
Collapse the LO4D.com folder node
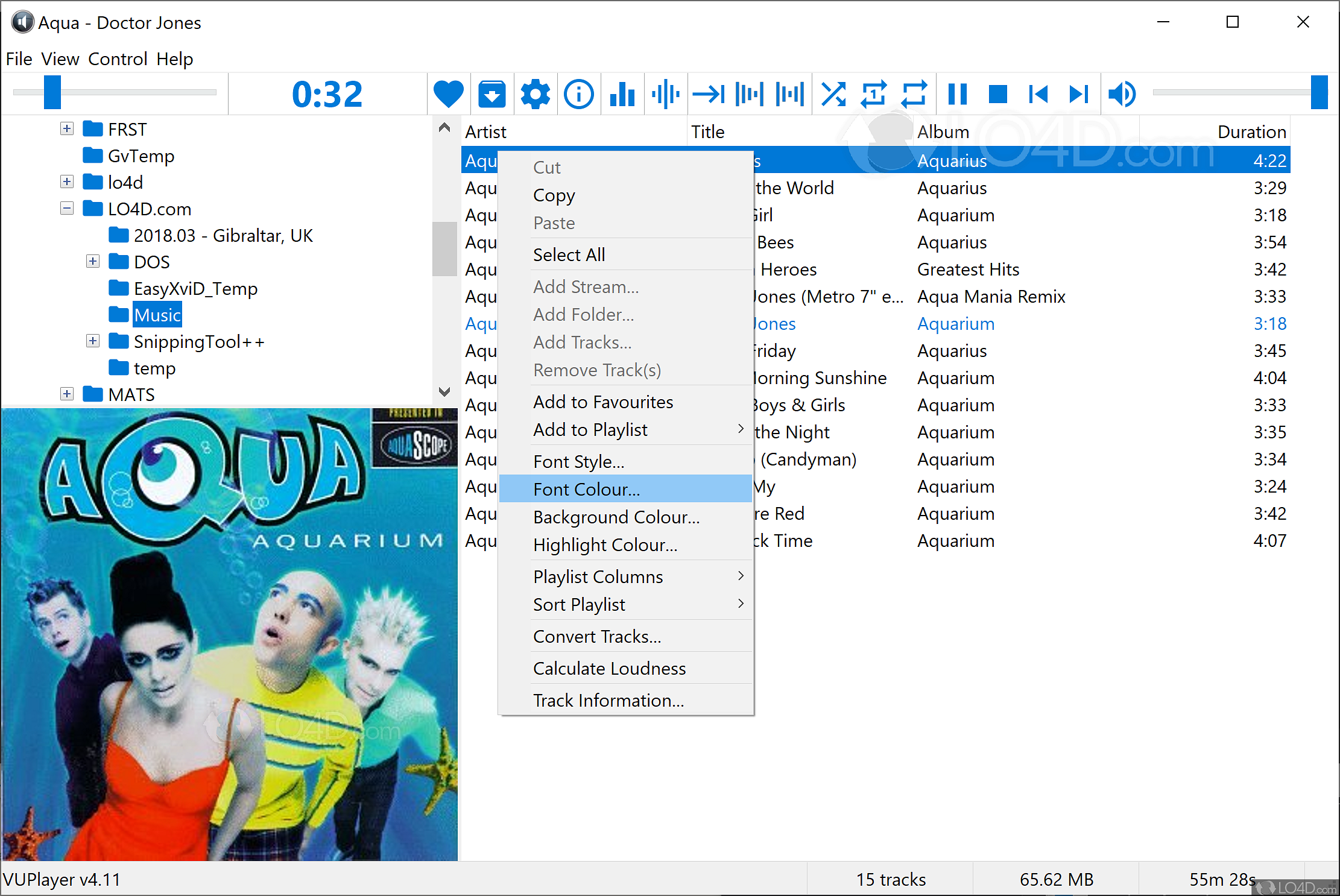pos(66,209)
